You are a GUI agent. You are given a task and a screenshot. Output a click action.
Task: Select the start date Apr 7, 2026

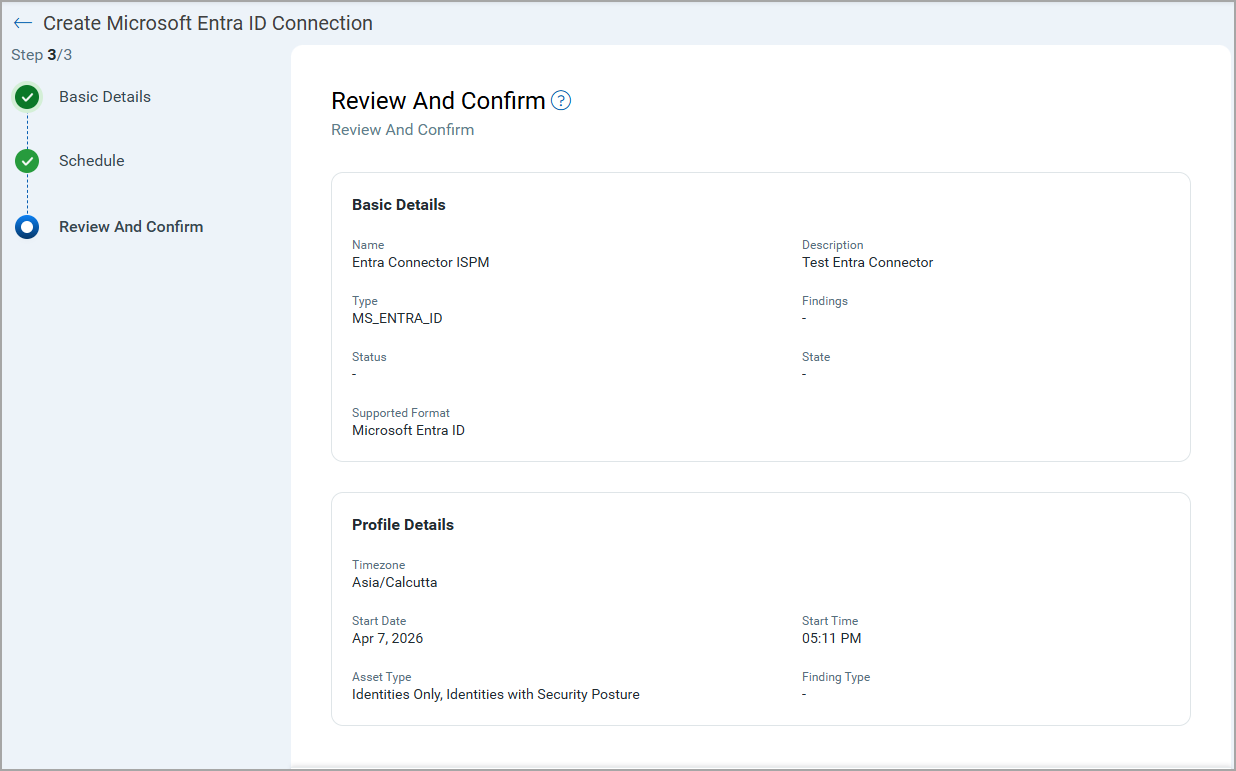pyautogui.click(x=388, y=639)
